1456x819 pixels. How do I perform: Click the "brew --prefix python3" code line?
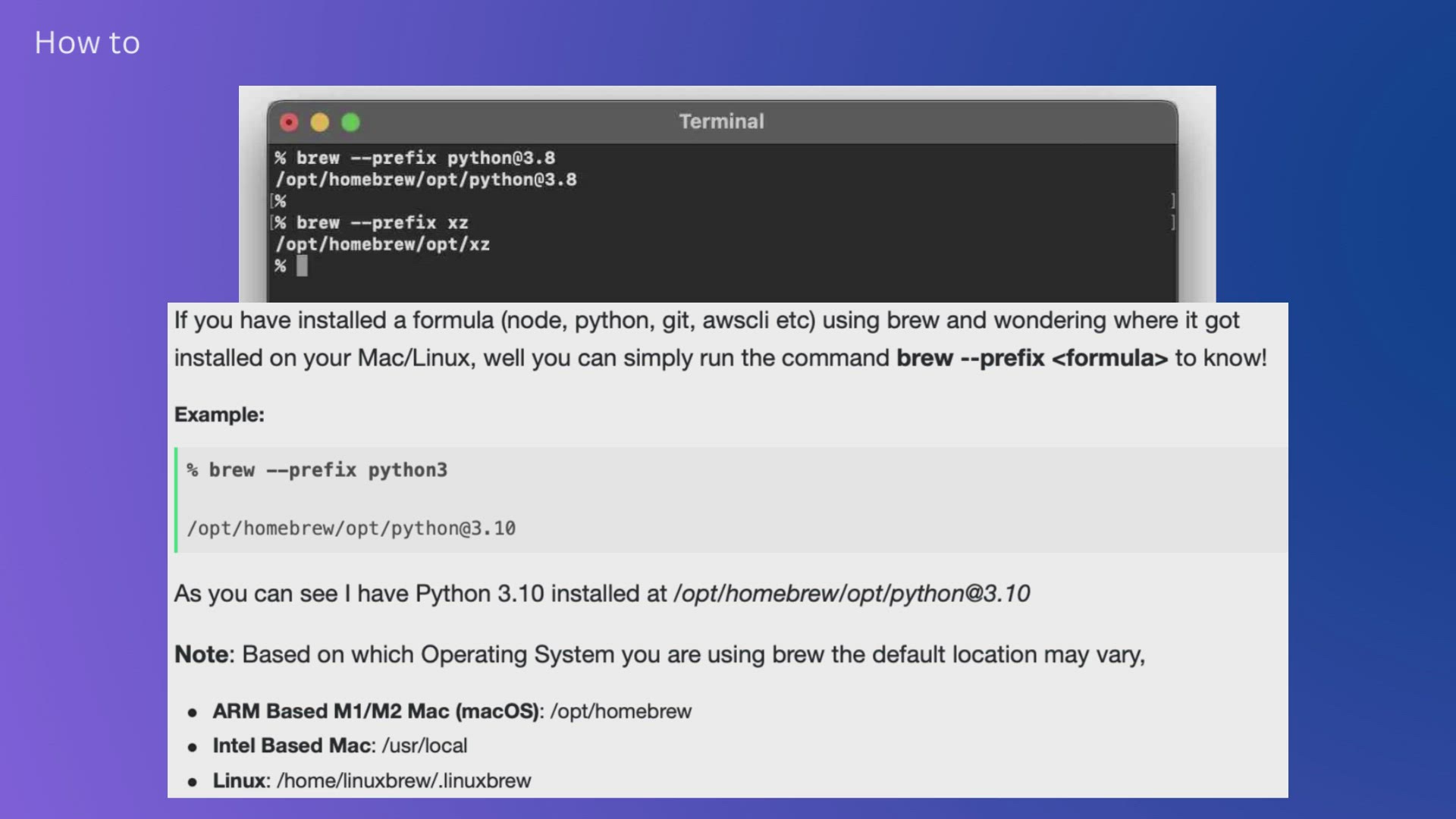327,470
